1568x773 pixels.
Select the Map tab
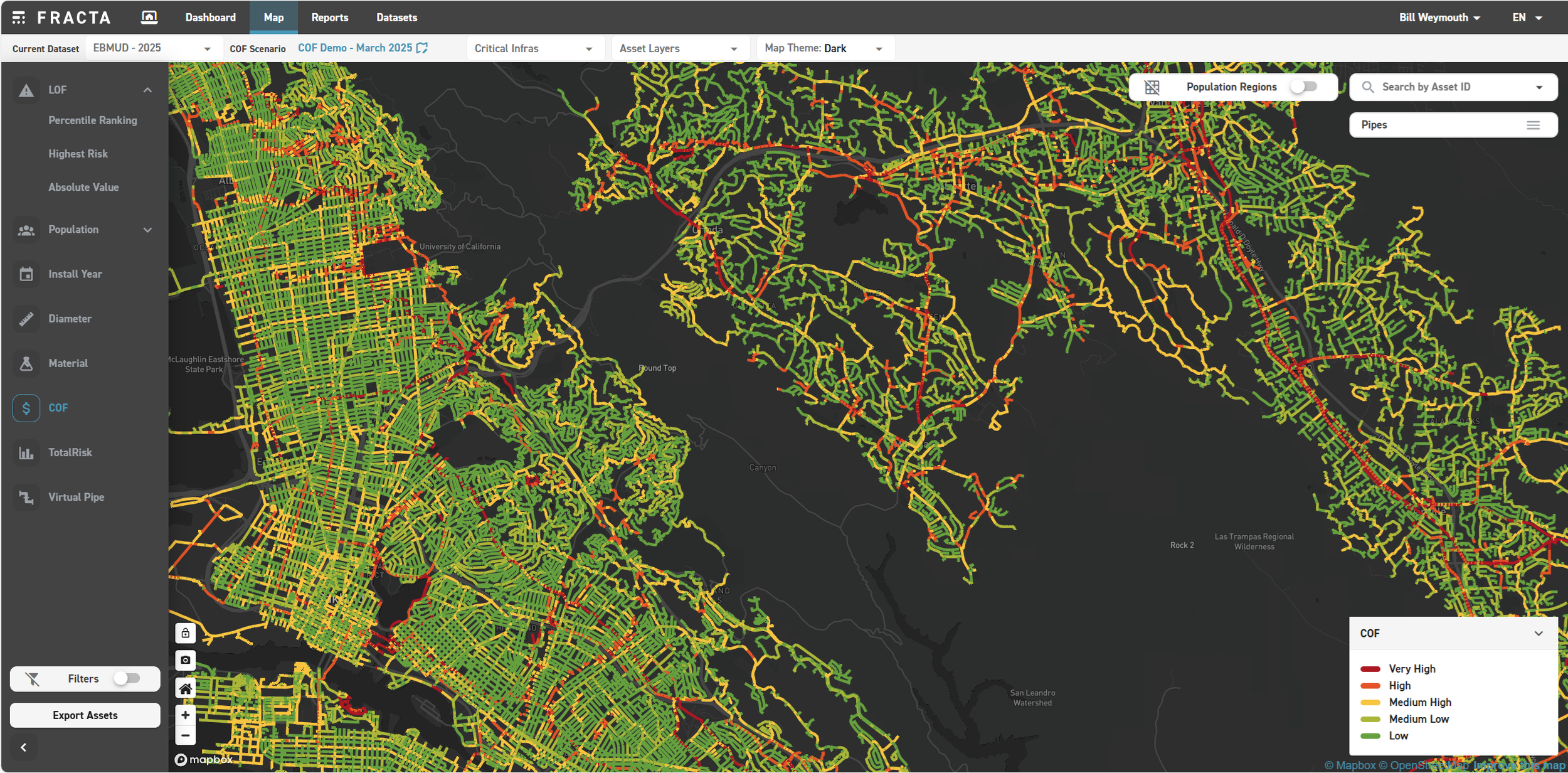[x=273, y=18]
